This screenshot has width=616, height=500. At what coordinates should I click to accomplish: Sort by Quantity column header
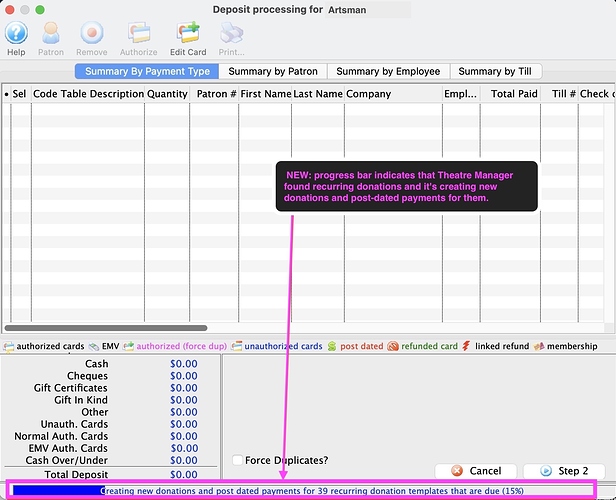click(x=167, y=94)
